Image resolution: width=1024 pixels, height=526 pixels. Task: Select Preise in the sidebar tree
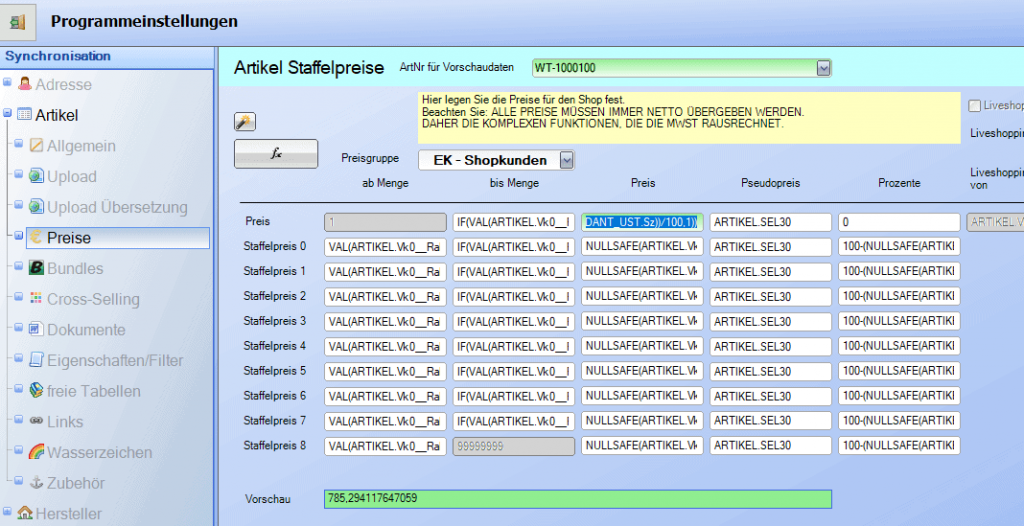[x=68, y=238]
